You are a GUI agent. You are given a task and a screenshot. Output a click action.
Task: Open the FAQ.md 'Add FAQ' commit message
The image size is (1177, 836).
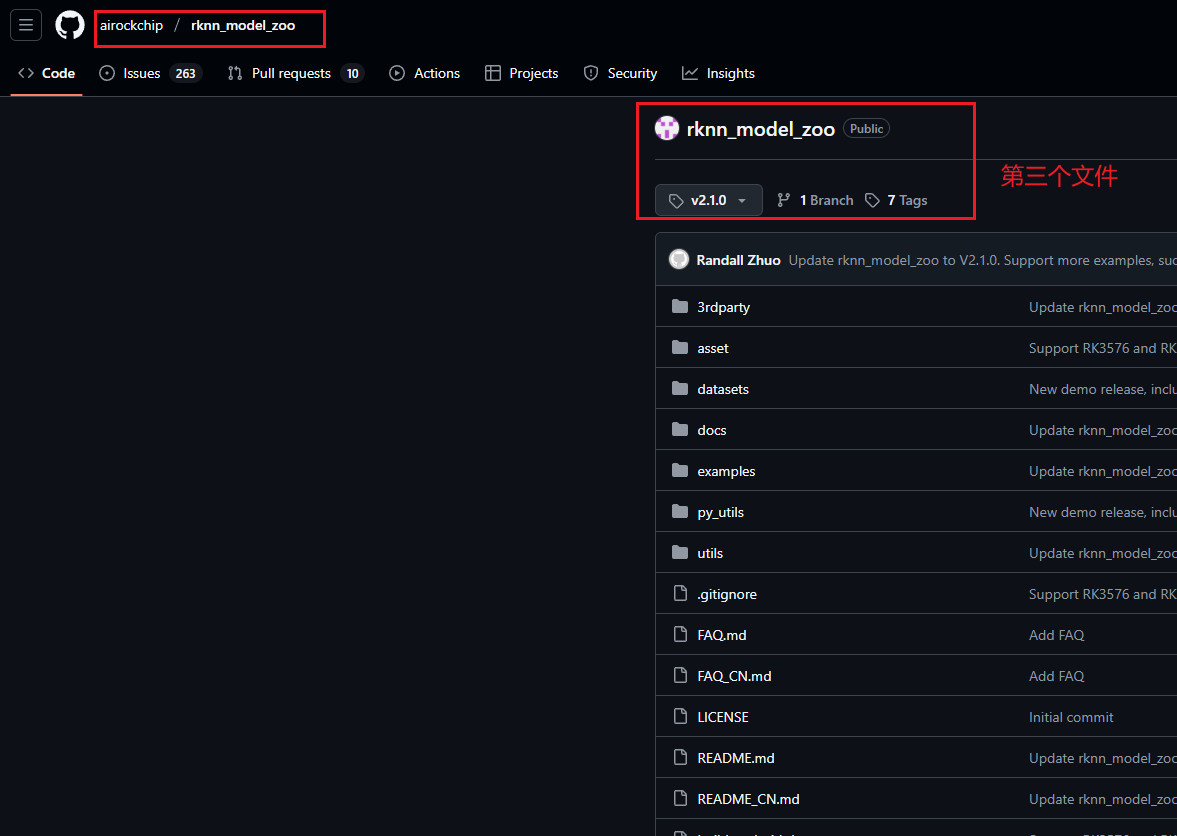pos(1057,635)
